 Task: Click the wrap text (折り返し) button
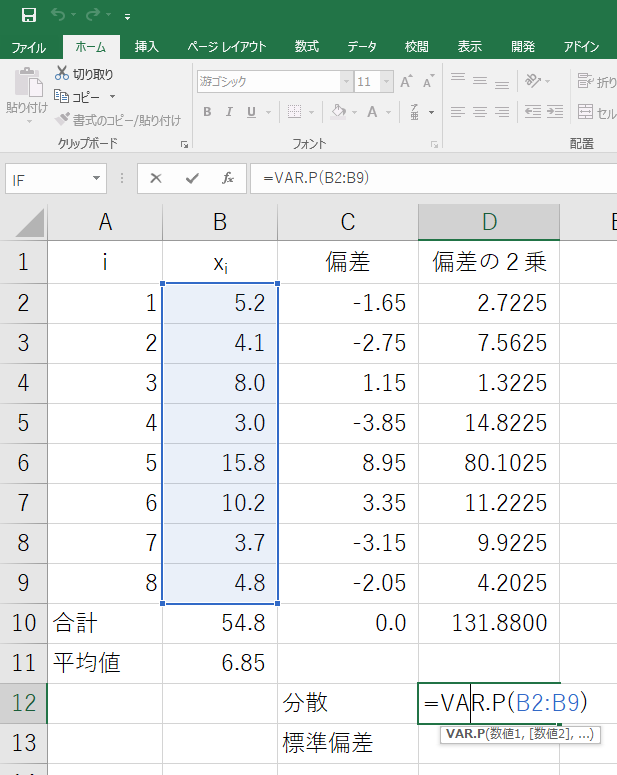tap(597, 81)
